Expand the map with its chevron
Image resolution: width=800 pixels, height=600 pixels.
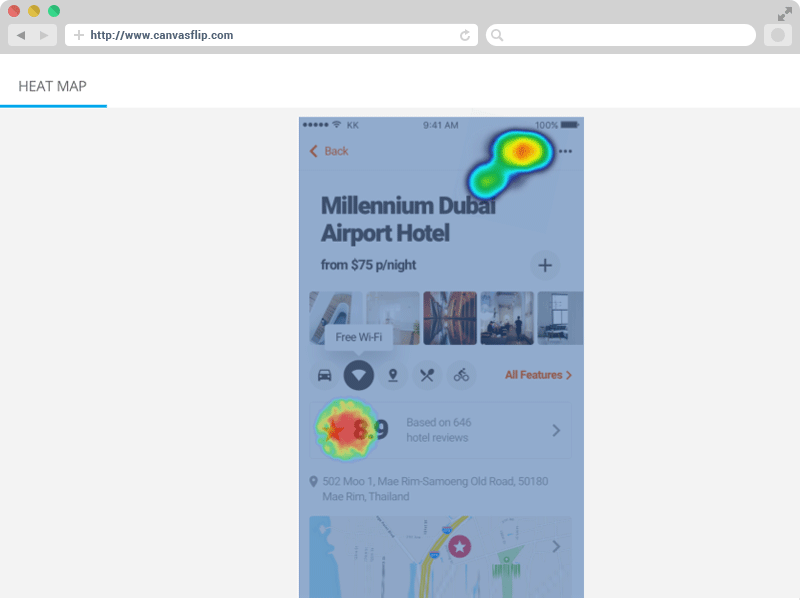coord(556,546)
